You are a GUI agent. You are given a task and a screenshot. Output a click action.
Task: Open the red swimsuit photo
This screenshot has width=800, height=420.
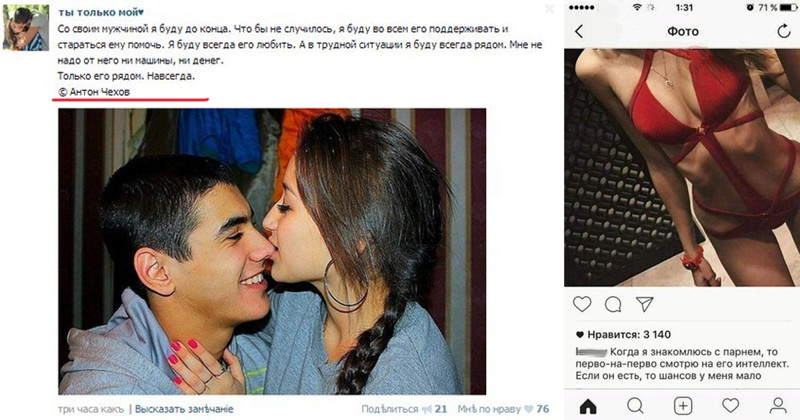[x=682, y=167]
